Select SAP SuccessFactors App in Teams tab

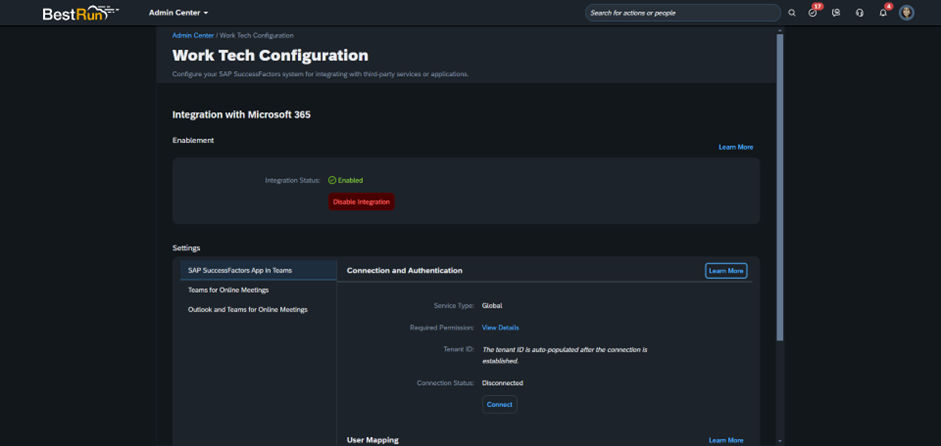point(258,270)
